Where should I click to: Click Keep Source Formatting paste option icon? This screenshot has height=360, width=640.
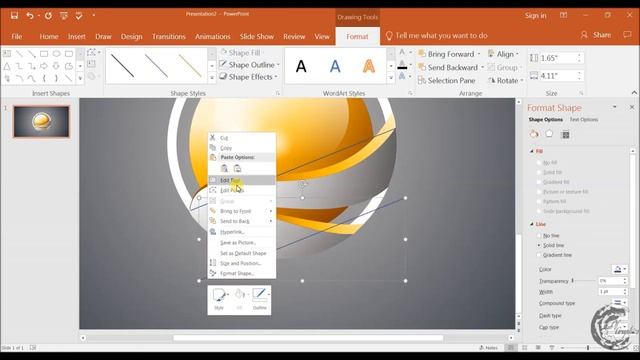[x=224, y=169]
